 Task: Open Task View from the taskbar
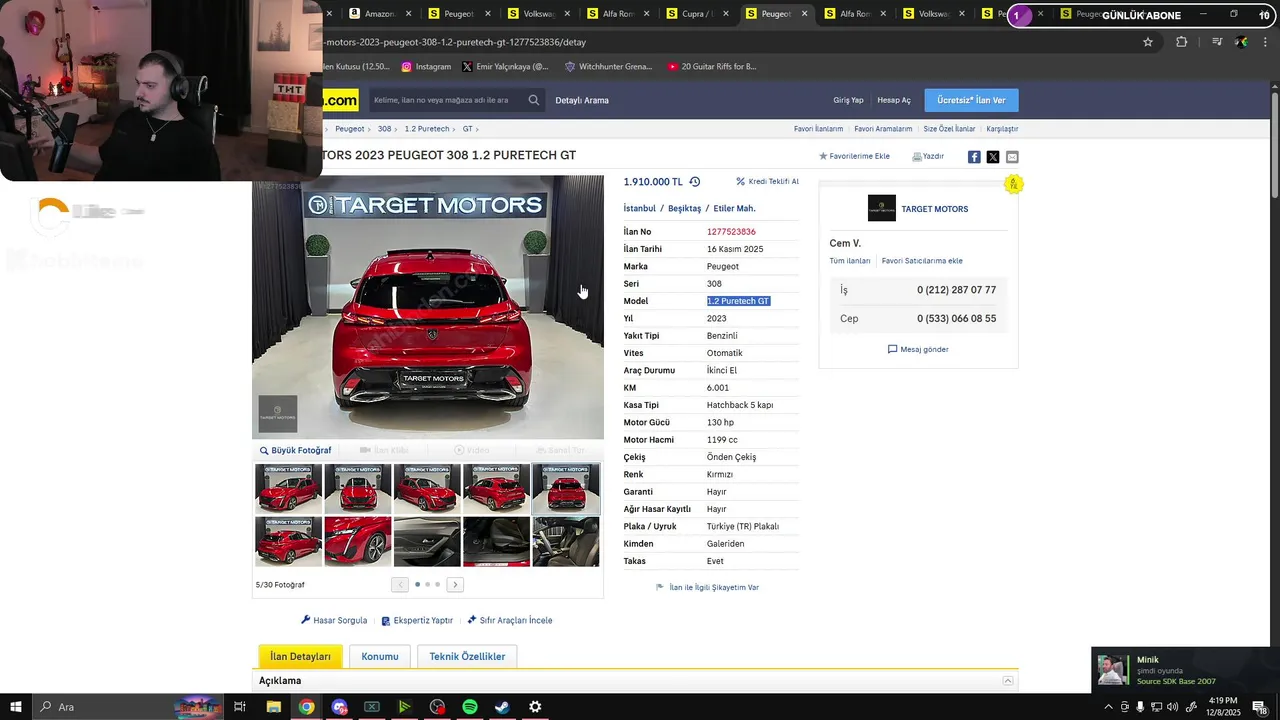[240, 707]
